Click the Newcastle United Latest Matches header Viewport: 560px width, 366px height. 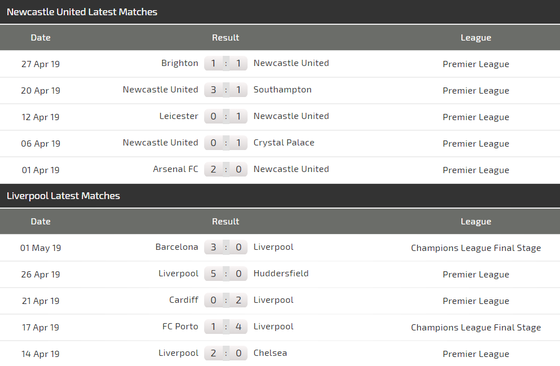pos(82,12)
